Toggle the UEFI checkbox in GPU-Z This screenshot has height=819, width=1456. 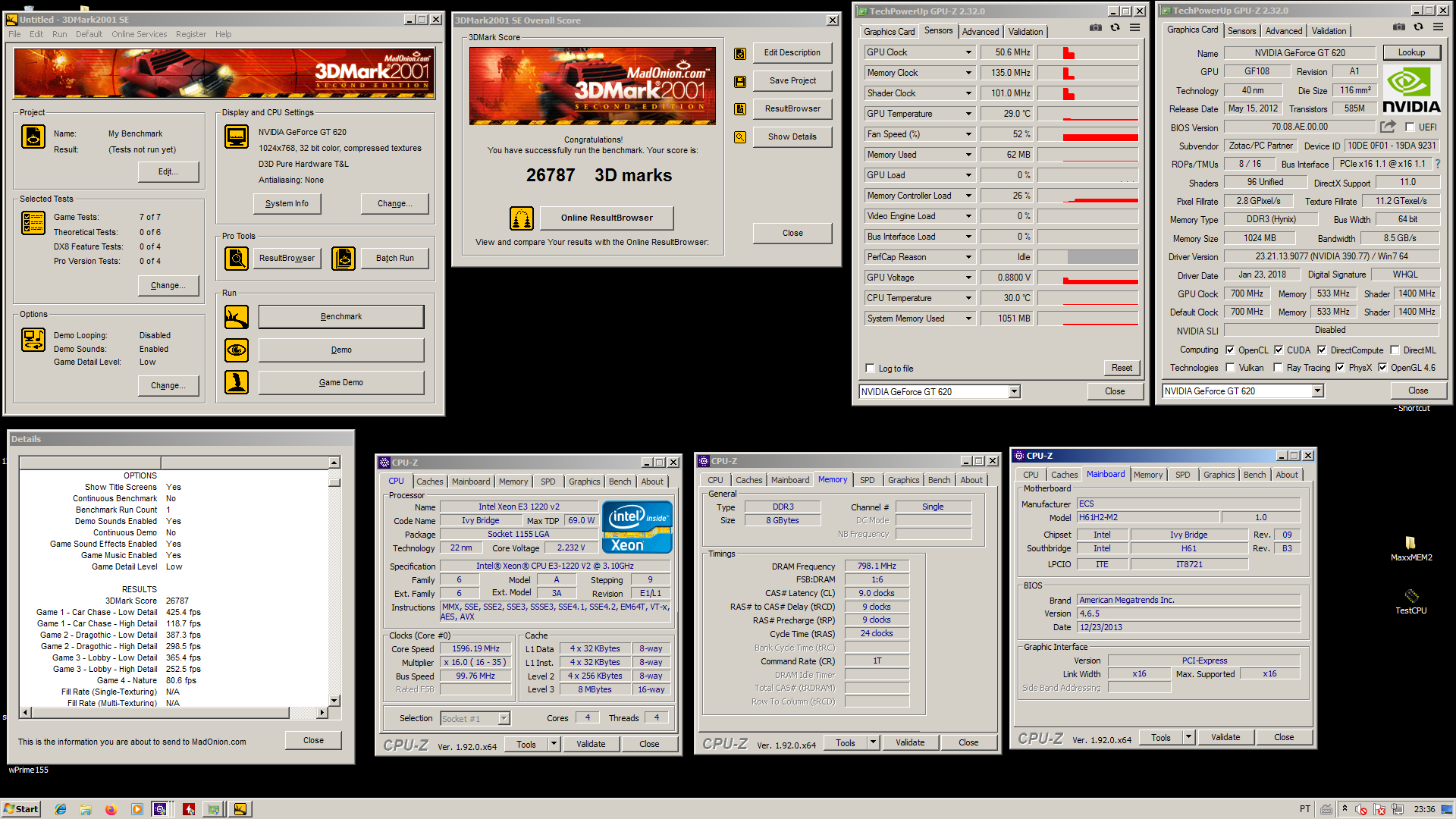coord(1410,127)
